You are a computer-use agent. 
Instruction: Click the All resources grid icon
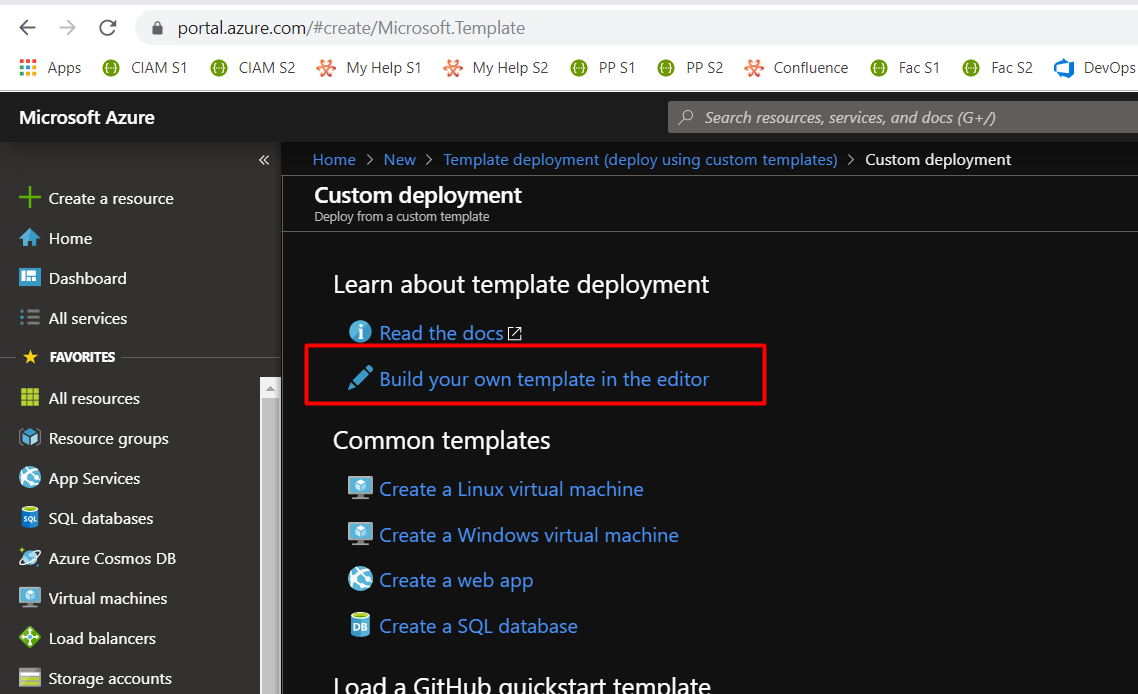point(30,397)
